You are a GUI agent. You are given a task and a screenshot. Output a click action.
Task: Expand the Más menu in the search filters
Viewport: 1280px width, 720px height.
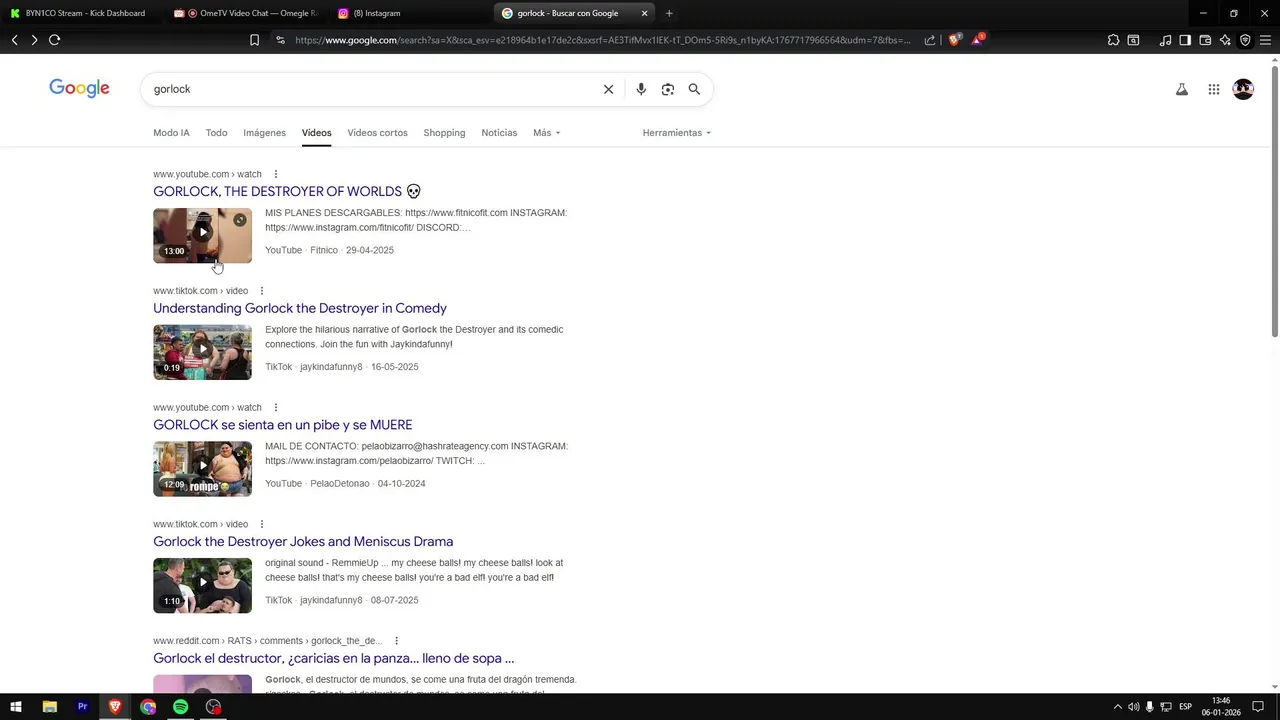point(546,133)
